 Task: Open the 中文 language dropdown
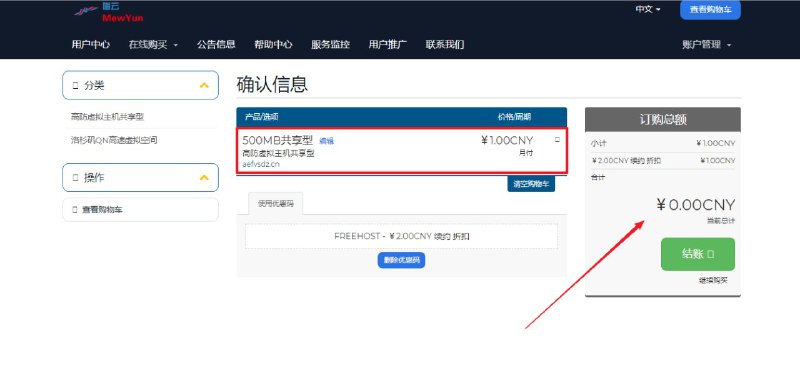point(647,9)
